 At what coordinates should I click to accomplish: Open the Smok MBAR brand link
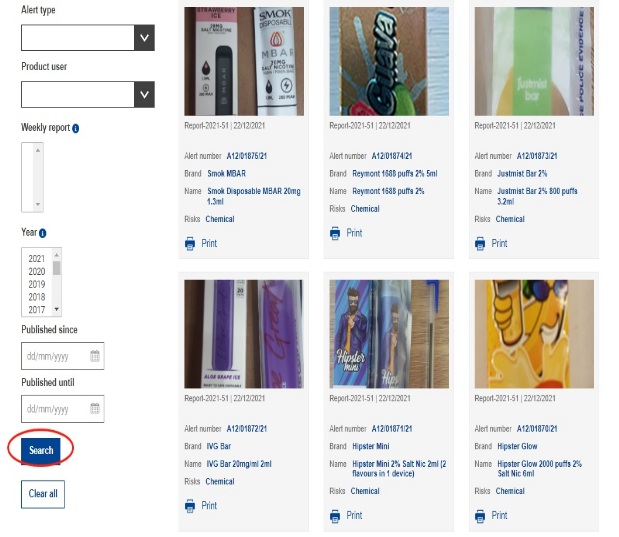coord(227,173)
